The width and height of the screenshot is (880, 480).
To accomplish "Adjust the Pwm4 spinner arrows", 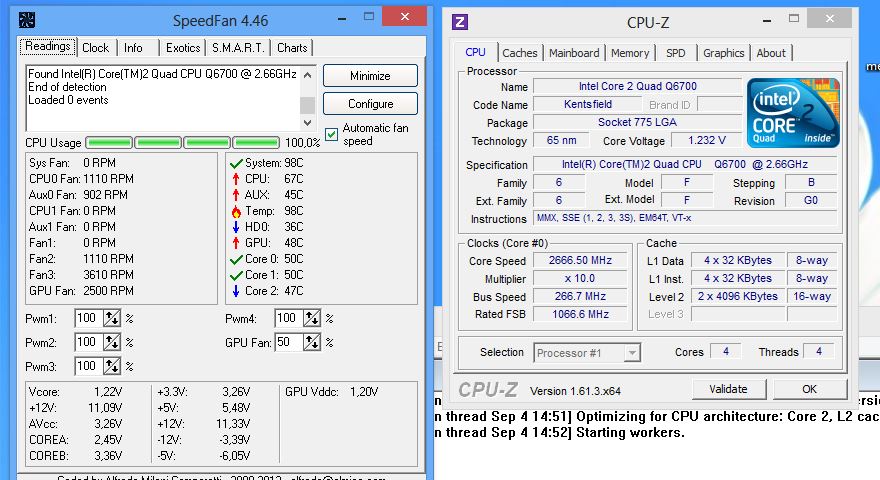I will click(x=311, y=318).
